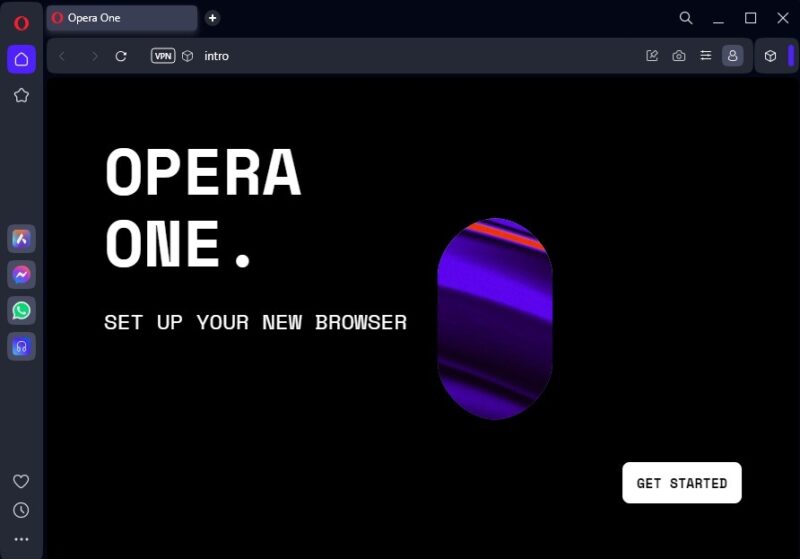Navigate back to previous page
800x559 pixels.
pyautogui.click(x=62, y=56)
